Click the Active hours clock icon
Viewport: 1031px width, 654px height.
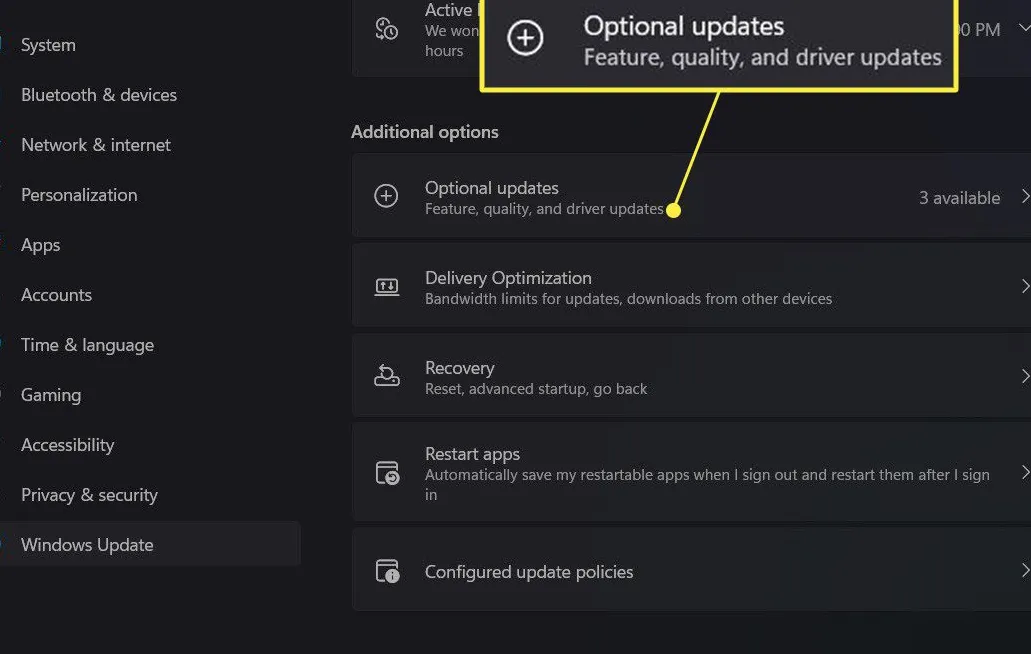click(388, 30)
